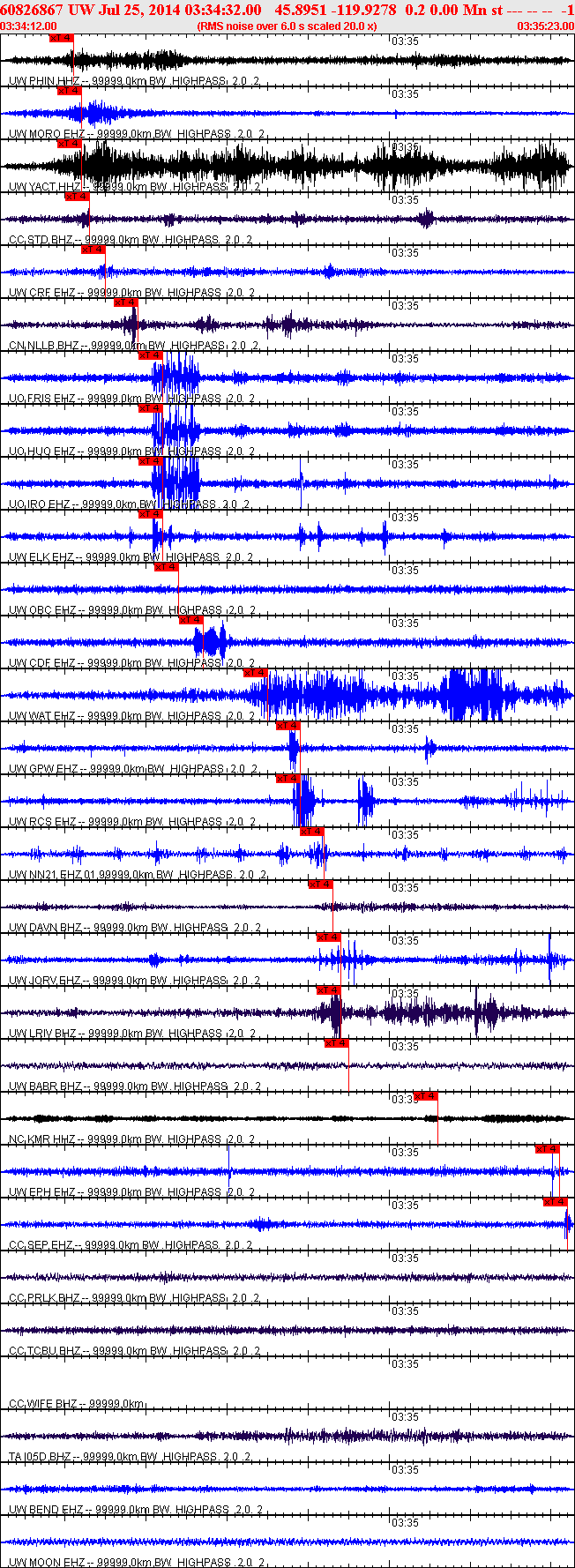Select the red pick marker on the FRIS EHZ trace

click(151, 355)
